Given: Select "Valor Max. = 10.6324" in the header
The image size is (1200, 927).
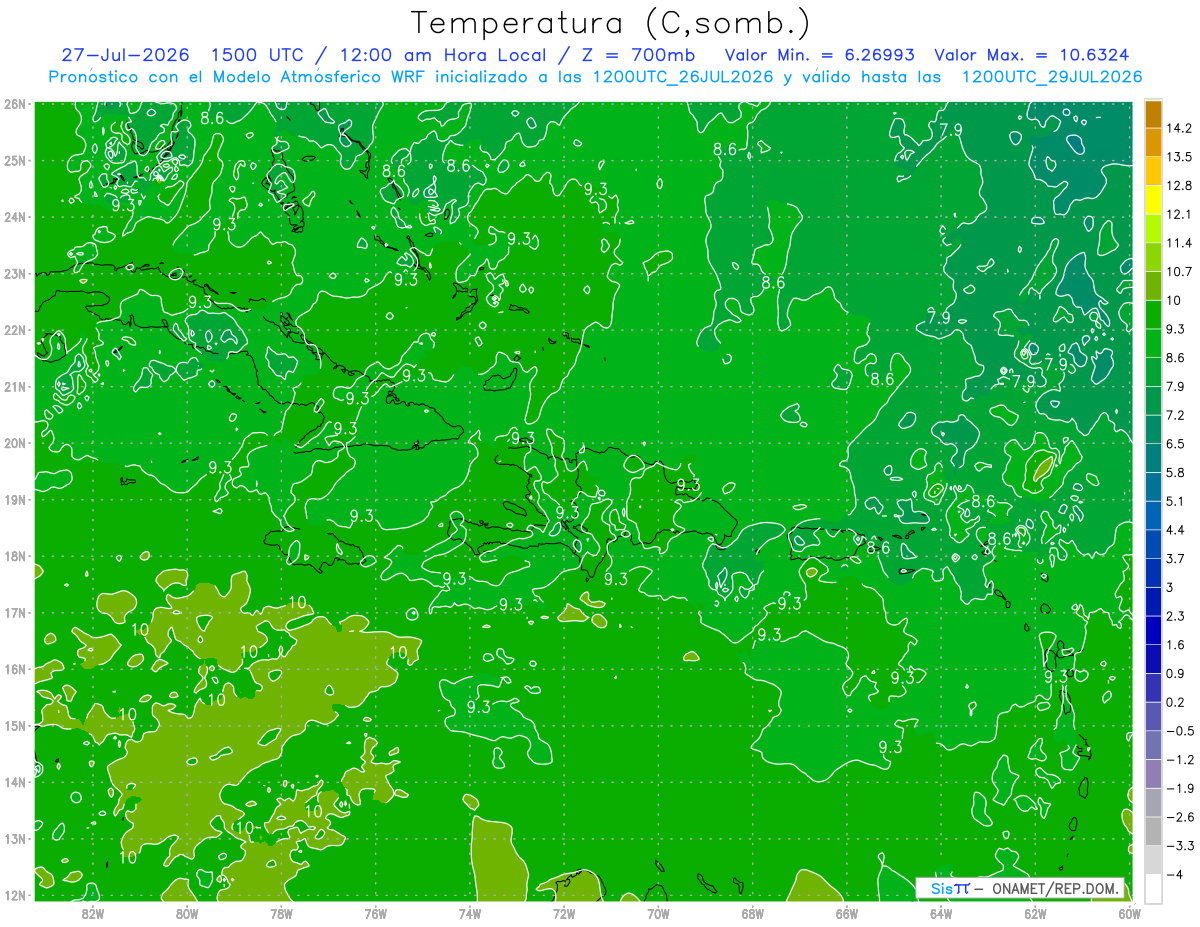Looking at the screenshot, I should tap(1032, 55).
